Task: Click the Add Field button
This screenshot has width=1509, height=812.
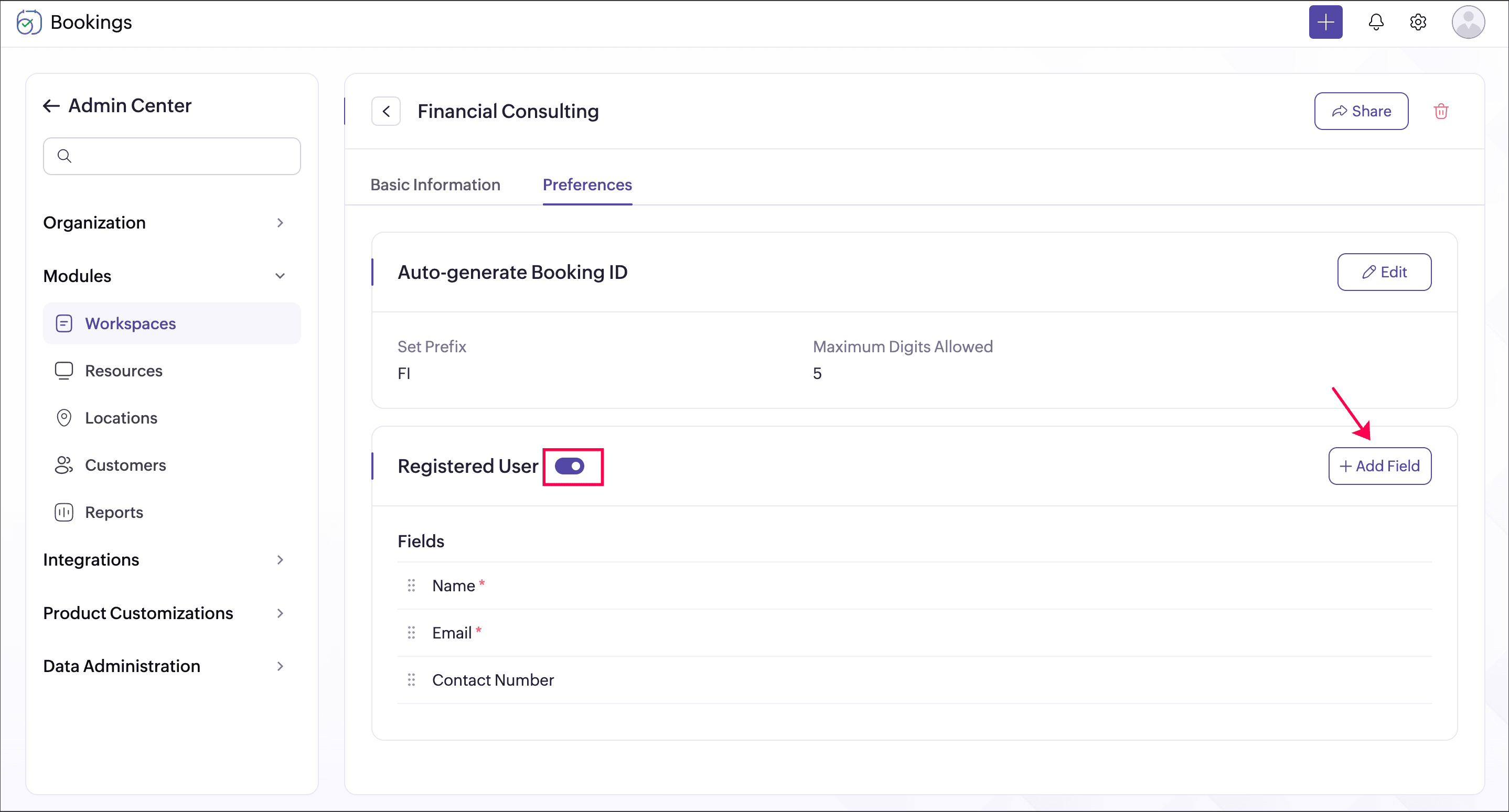Action: pyautogui.click(x=1379, y=466)
